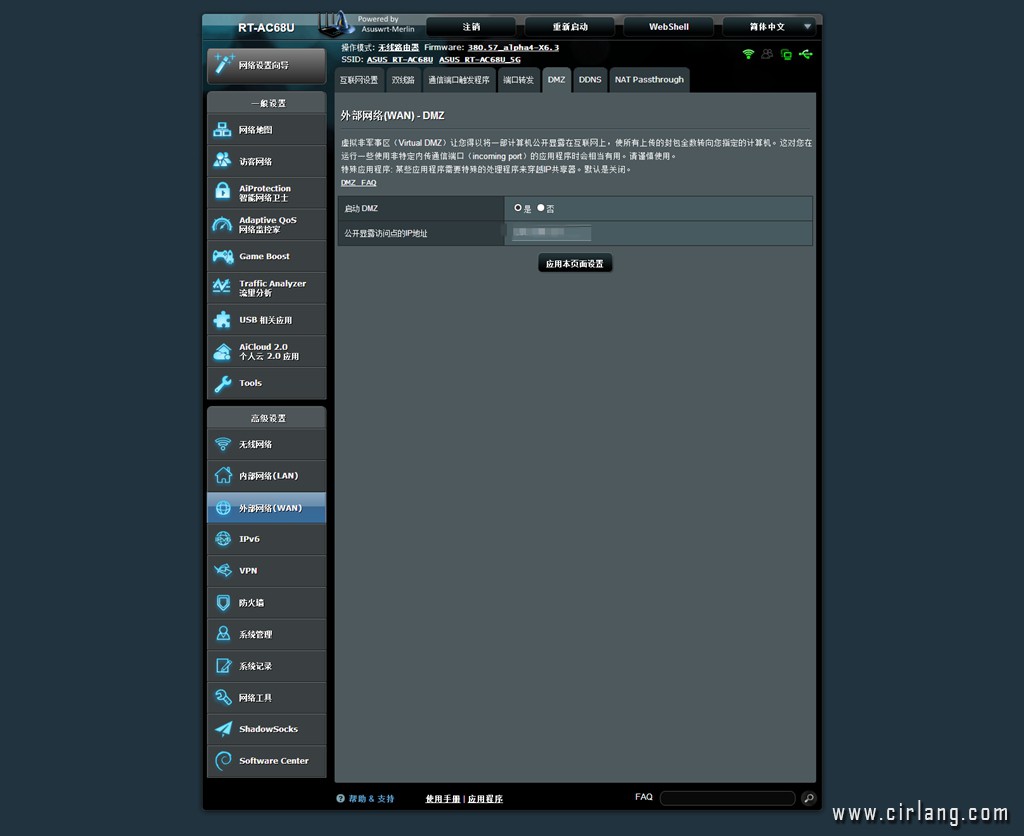
Task: Select 是 (Yes) to enable DMZ
Action: 518,208
